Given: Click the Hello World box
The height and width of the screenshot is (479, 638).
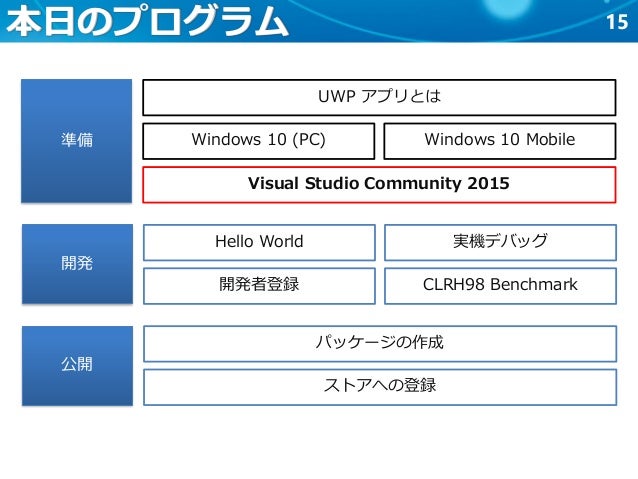Looking at the screenshot, I should tap(259, 243).
